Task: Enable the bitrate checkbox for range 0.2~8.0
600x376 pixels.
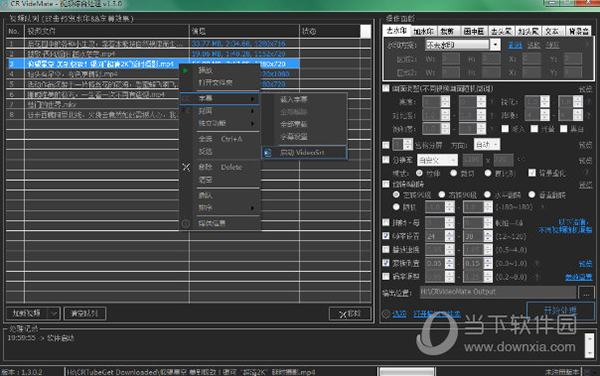Action: [386, 276]
